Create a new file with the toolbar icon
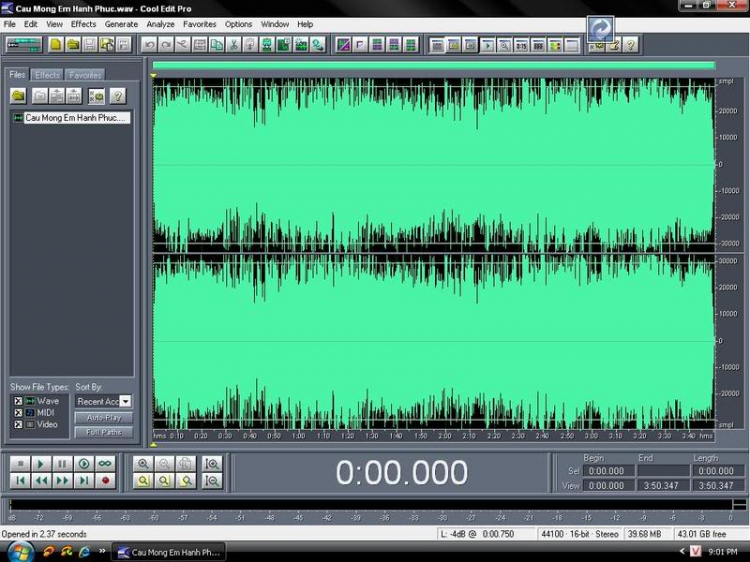The width and height of the screenshot is (750, 562). [x=55, y=45]
